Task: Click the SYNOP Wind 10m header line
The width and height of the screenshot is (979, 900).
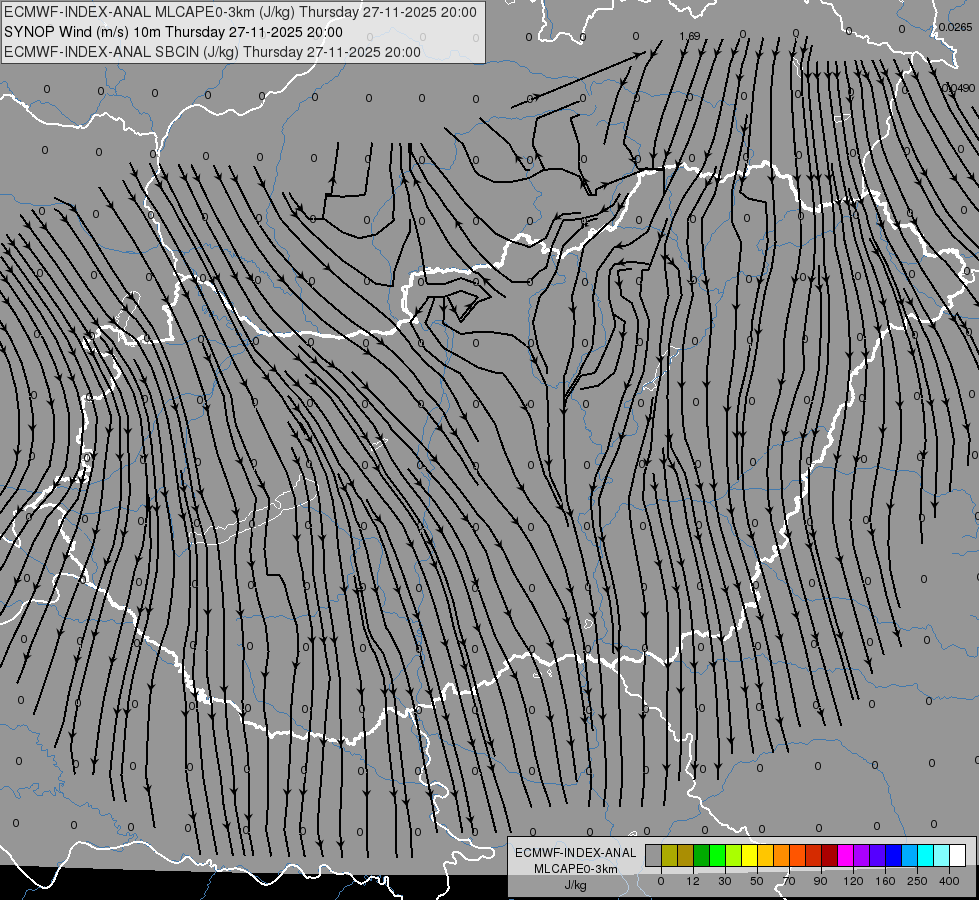Action: (x=174, y=32)
